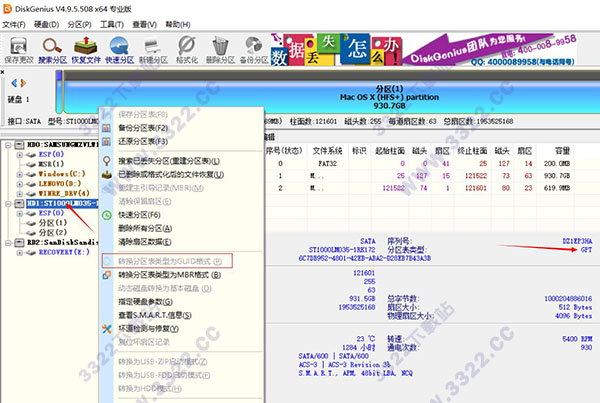Screen dimensions: 600x403
Task: Open the 工具(T) menu
Action: click(x=112, y=24)
